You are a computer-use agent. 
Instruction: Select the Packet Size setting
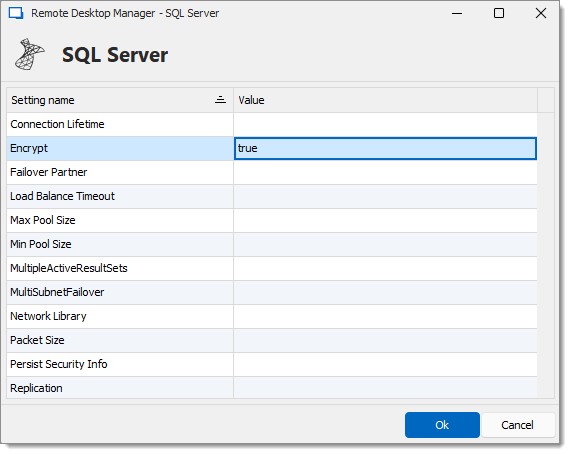120,340
